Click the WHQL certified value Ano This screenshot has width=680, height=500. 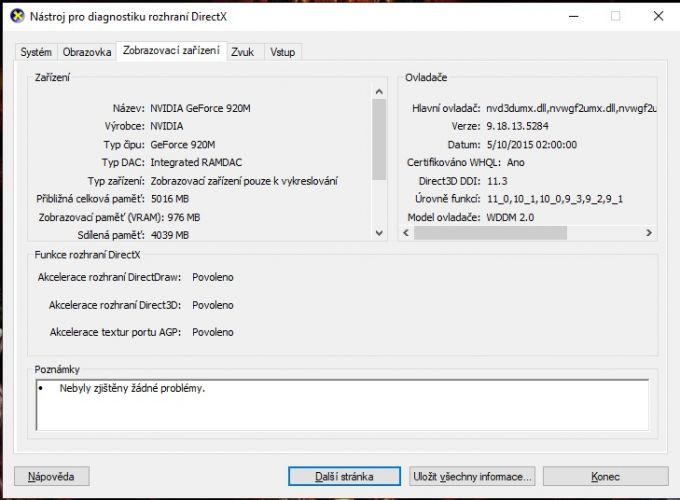[x=516, y=163]
